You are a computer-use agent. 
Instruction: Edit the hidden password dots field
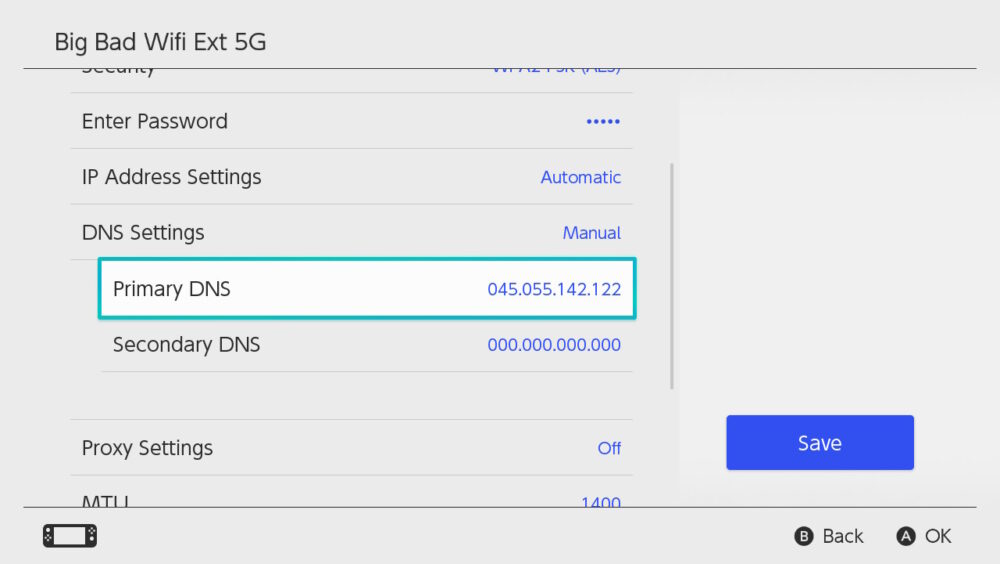click(x=603, y=121)
